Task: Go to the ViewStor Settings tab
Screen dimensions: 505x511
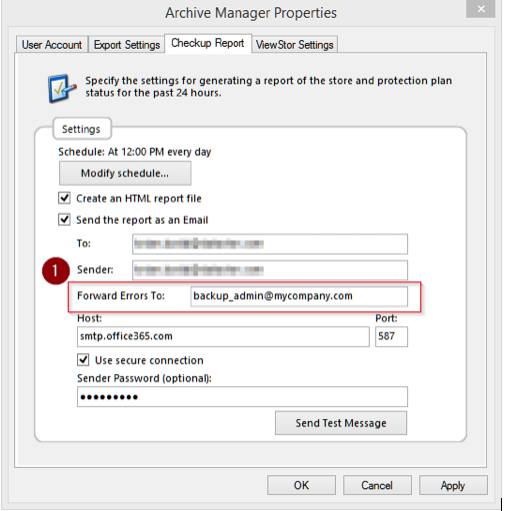Action: [x=295, y=45]
